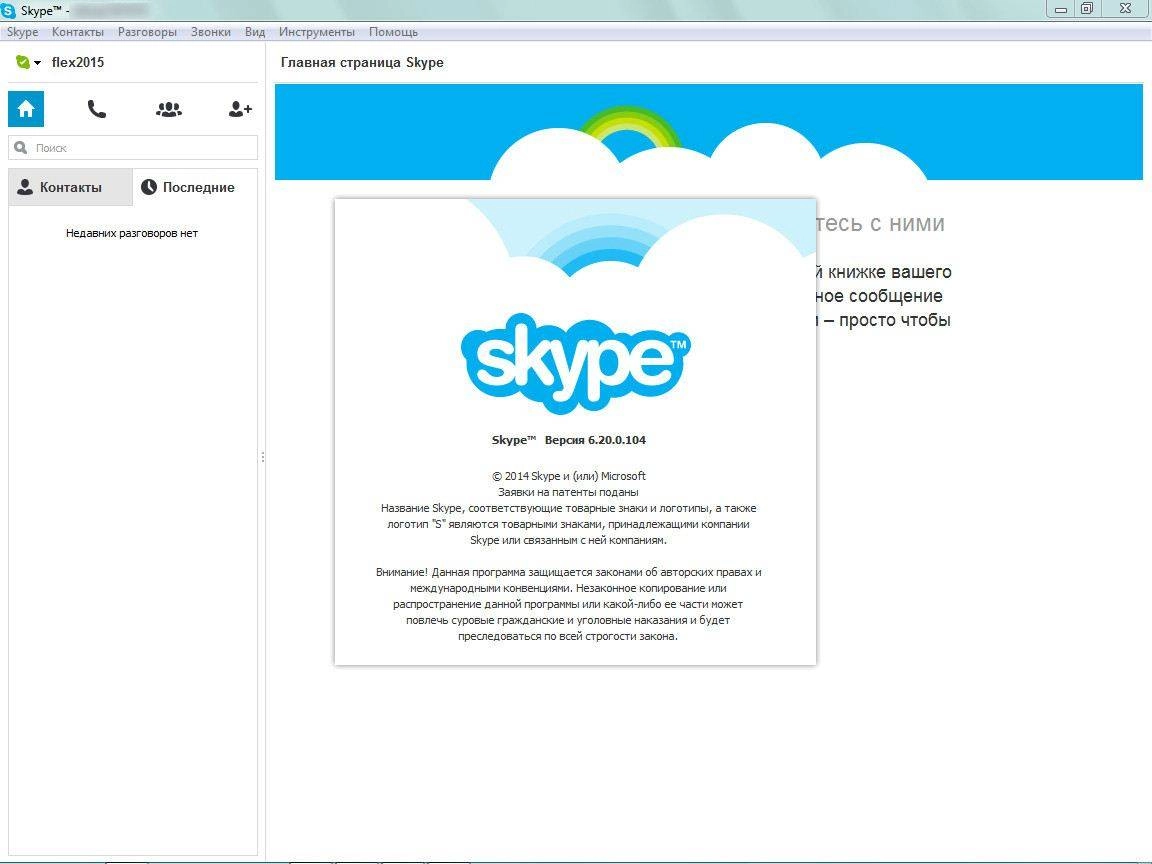
Task: Switch to the Последние tab
Action: point(195,187)
